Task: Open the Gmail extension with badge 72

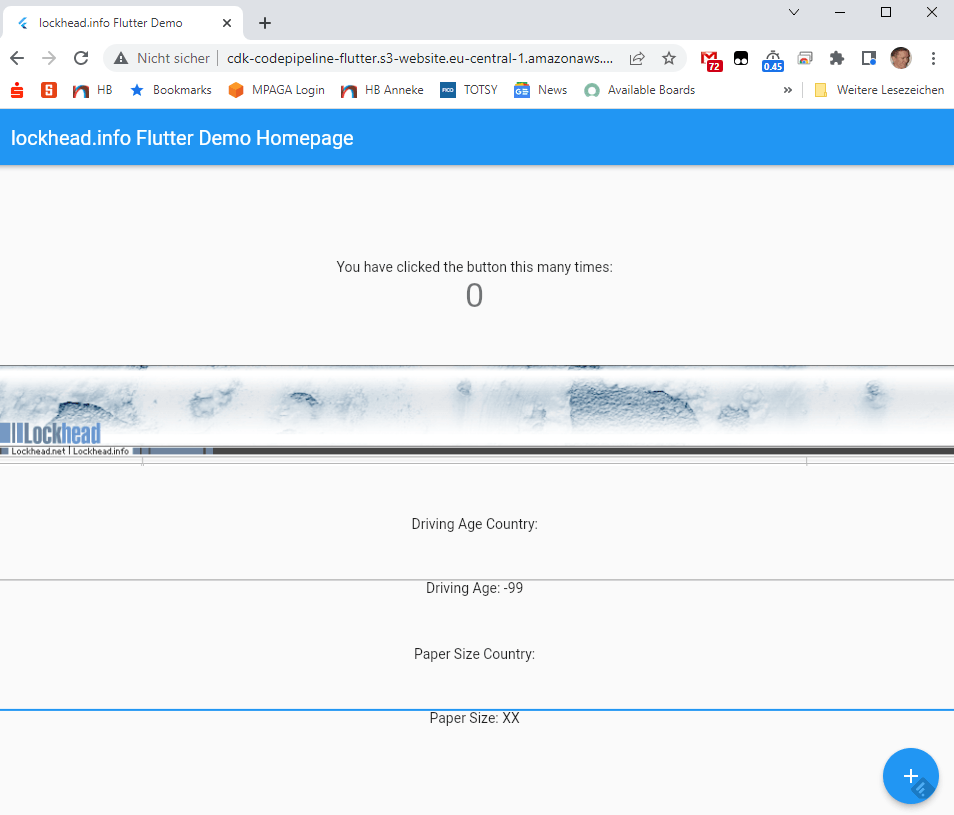Action: point(711,60)
